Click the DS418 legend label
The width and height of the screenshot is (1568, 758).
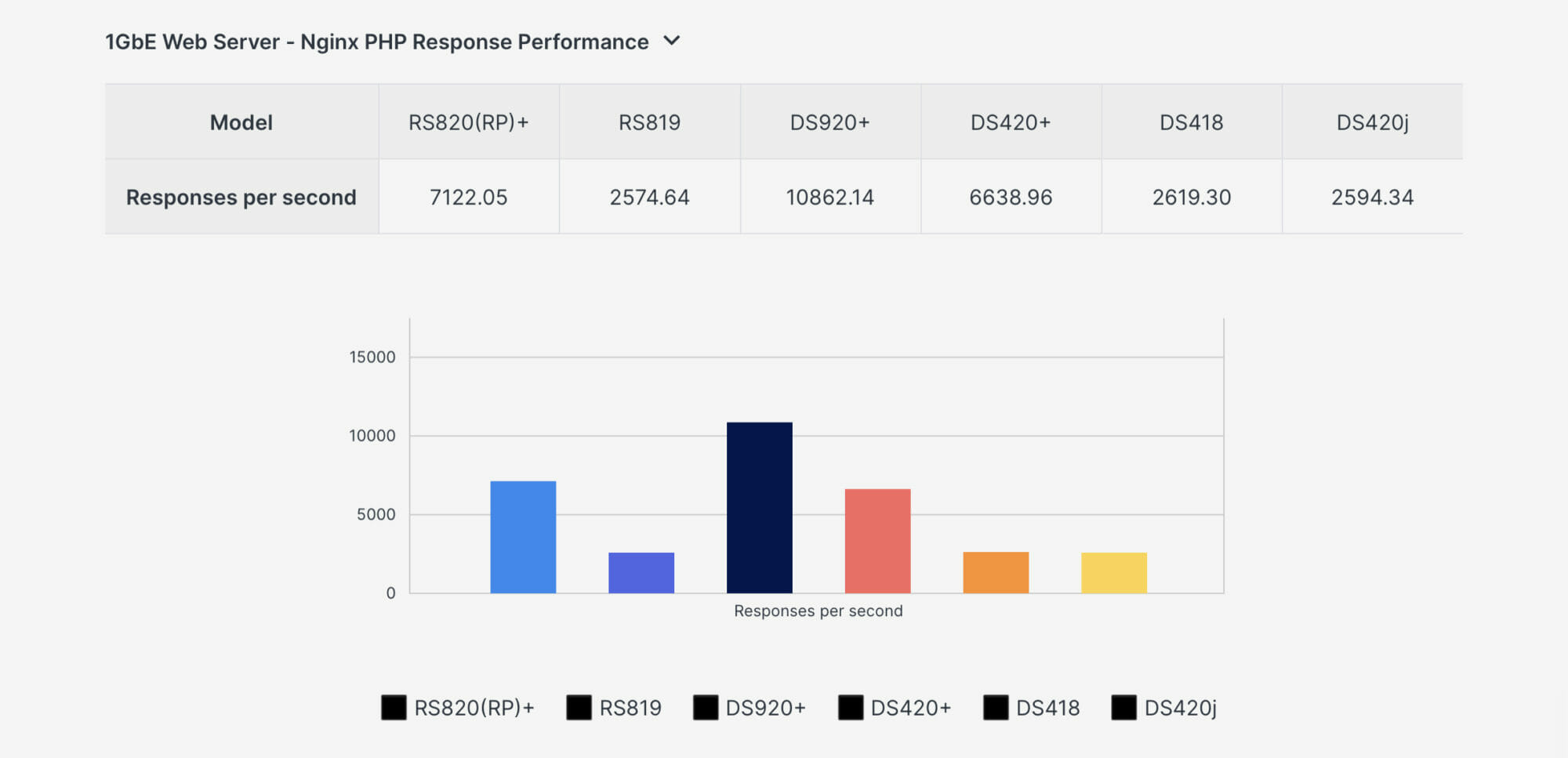point(1048,708)
